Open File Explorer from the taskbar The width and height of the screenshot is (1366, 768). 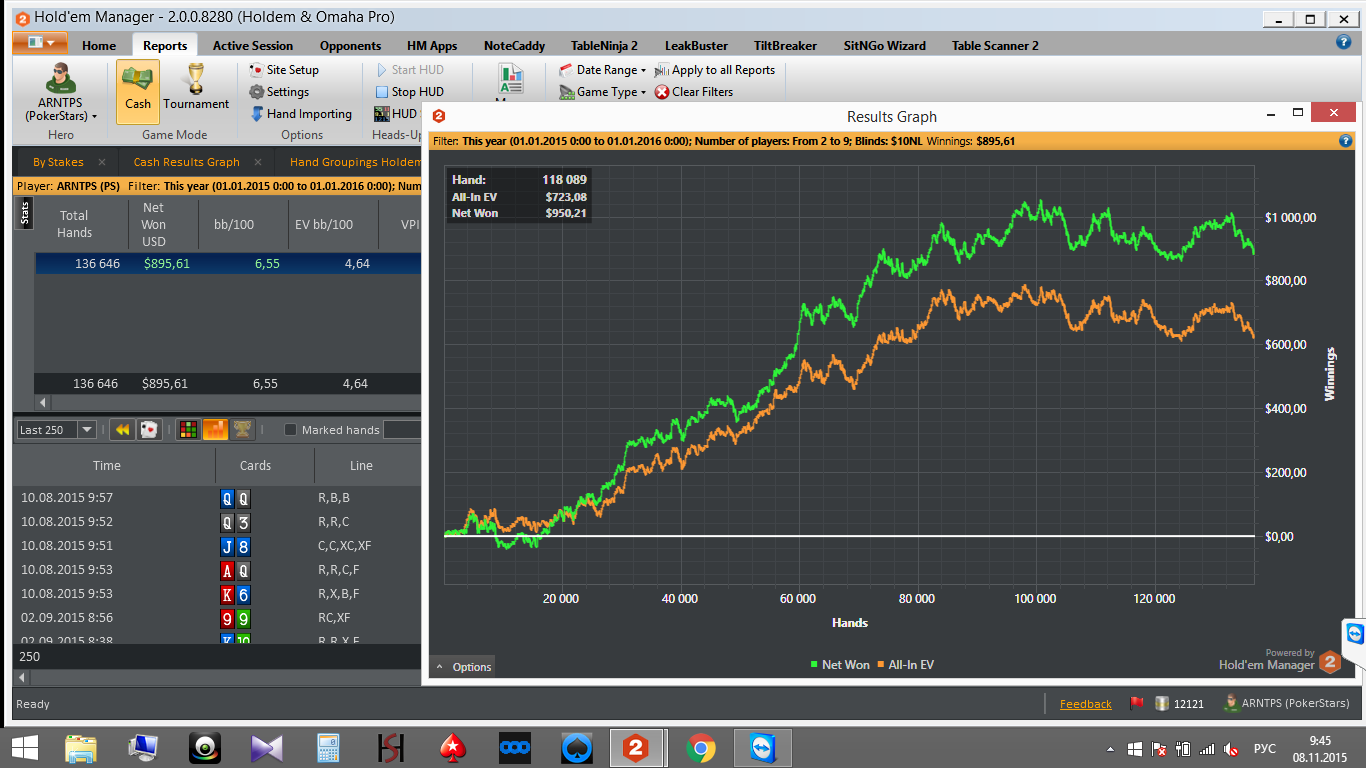[x=81, y=748]
